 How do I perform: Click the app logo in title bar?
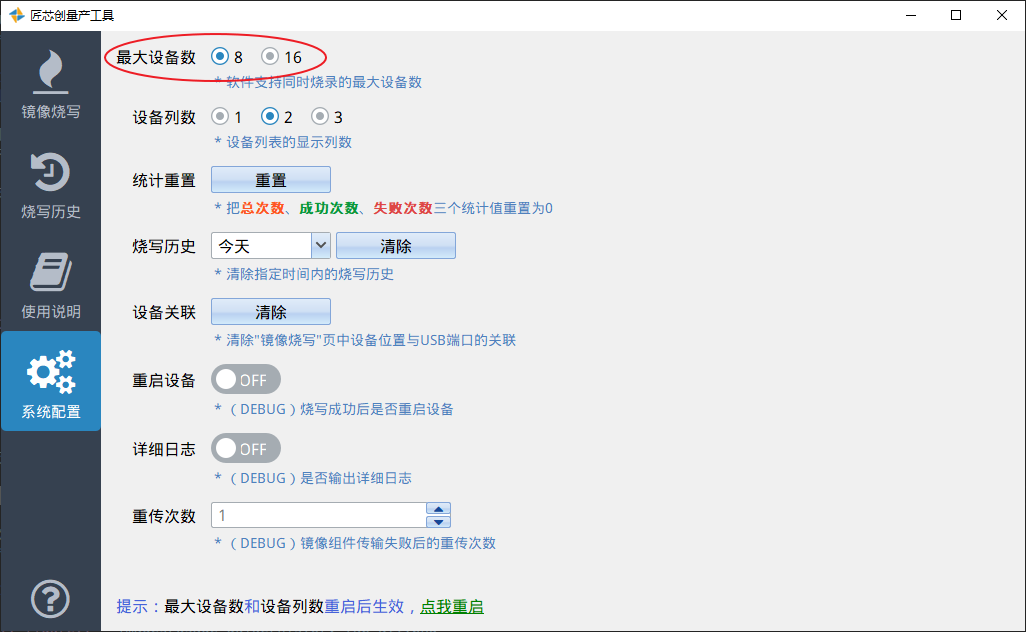[x=16, y=15]
